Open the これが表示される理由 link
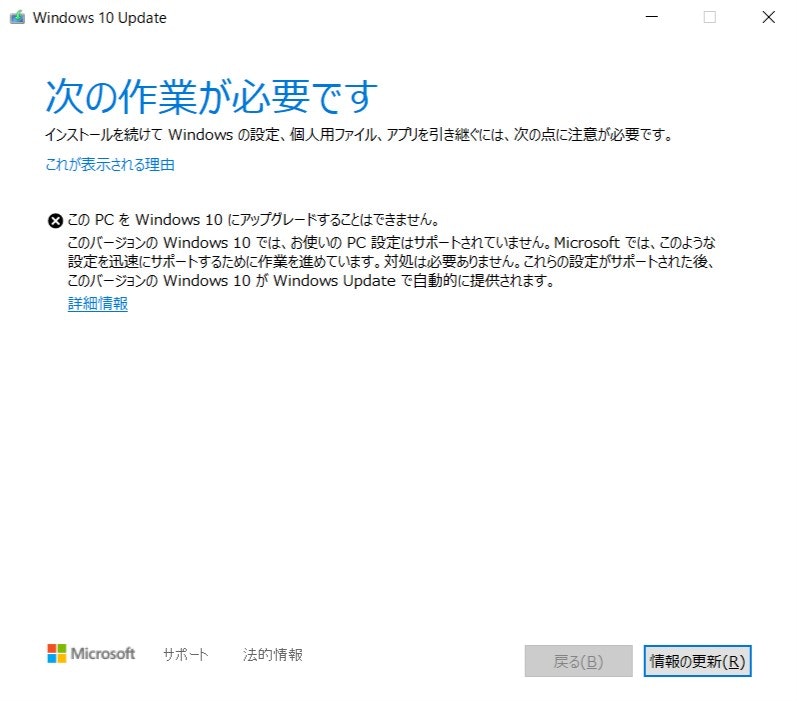 (x=110, y=164)
